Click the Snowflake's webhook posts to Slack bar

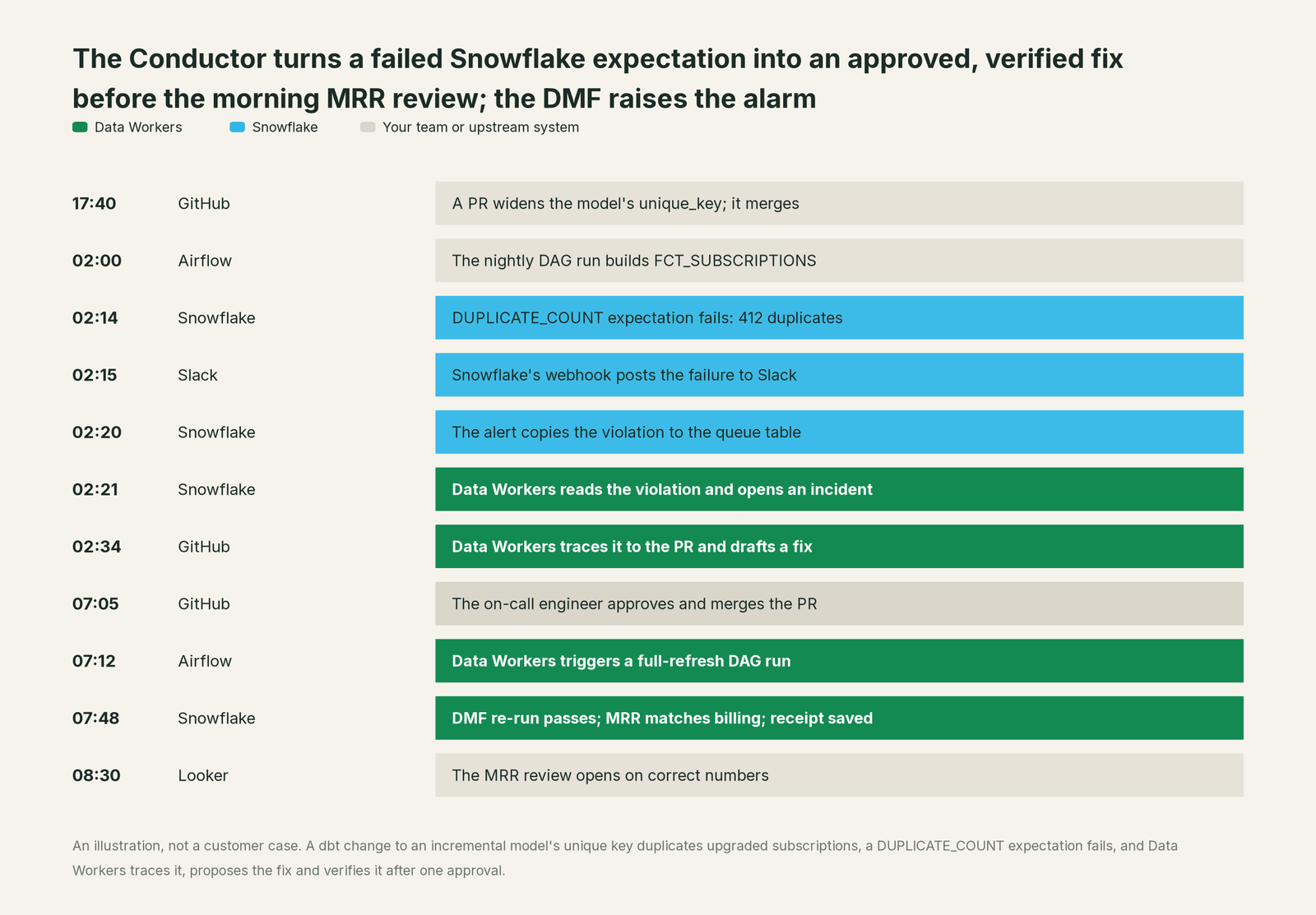(839, 375)
